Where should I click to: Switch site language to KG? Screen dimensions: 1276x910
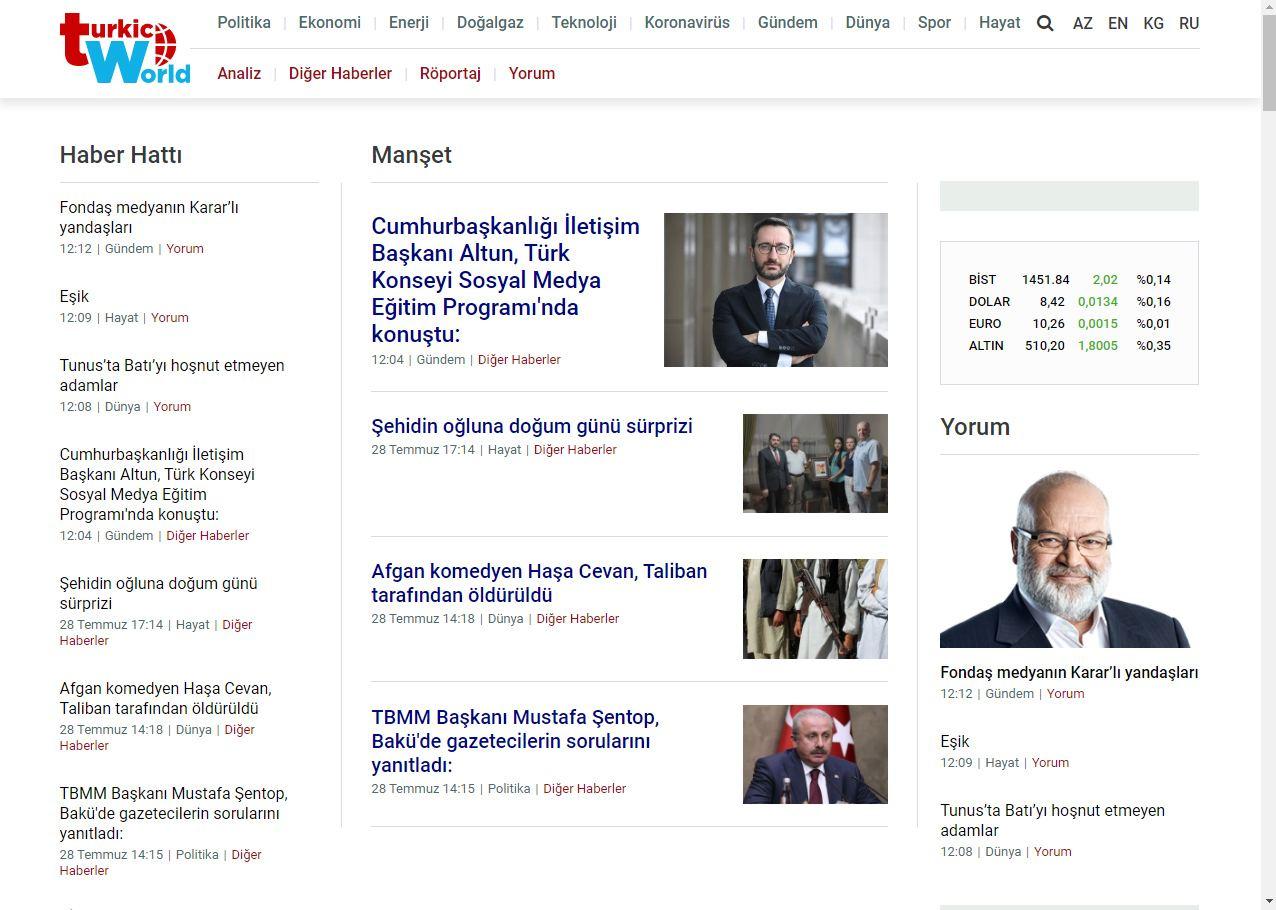tap(1153, 23)
